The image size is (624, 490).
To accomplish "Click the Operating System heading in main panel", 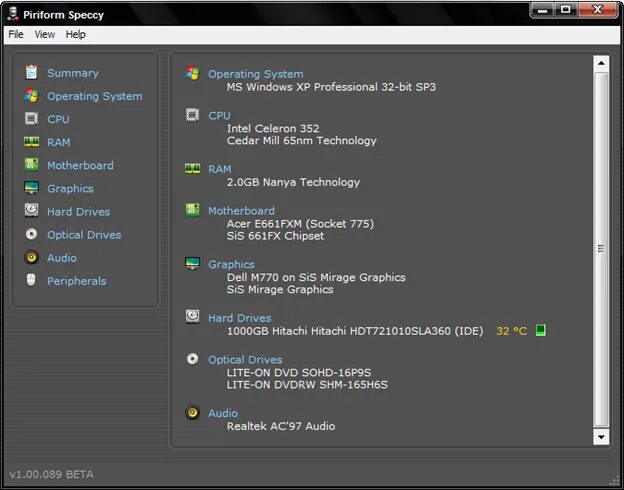I will coord(255,74).
